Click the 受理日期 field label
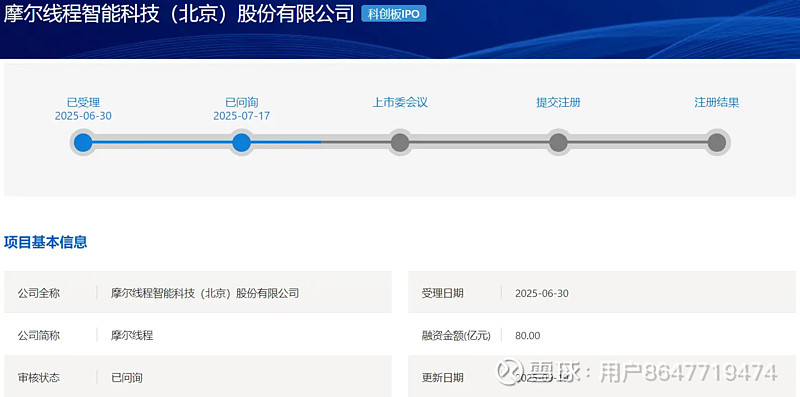 click(x=443, y=293)
